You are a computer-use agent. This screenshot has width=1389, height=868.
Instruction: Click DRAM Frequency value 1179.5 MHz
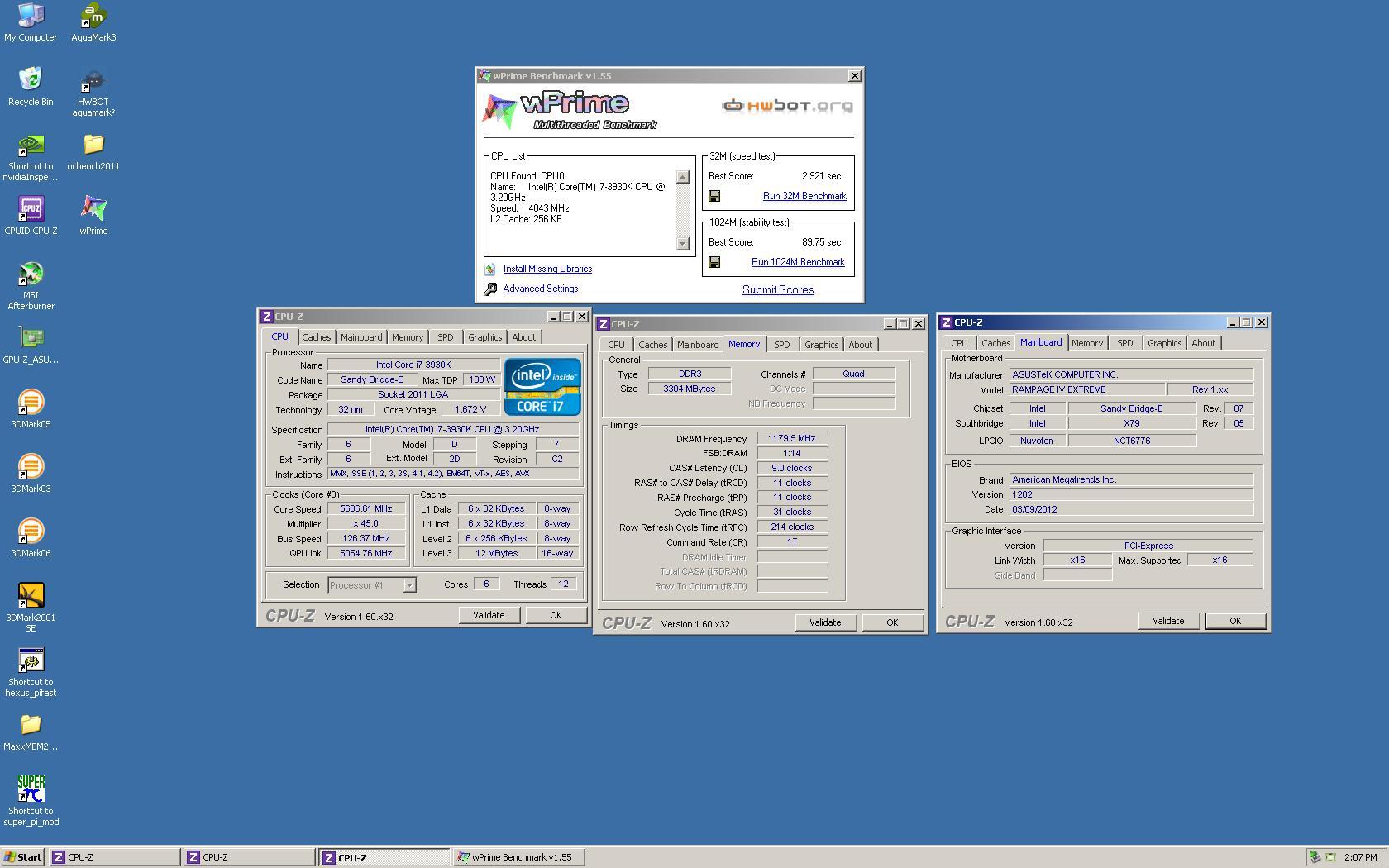(x=792, y=439)
